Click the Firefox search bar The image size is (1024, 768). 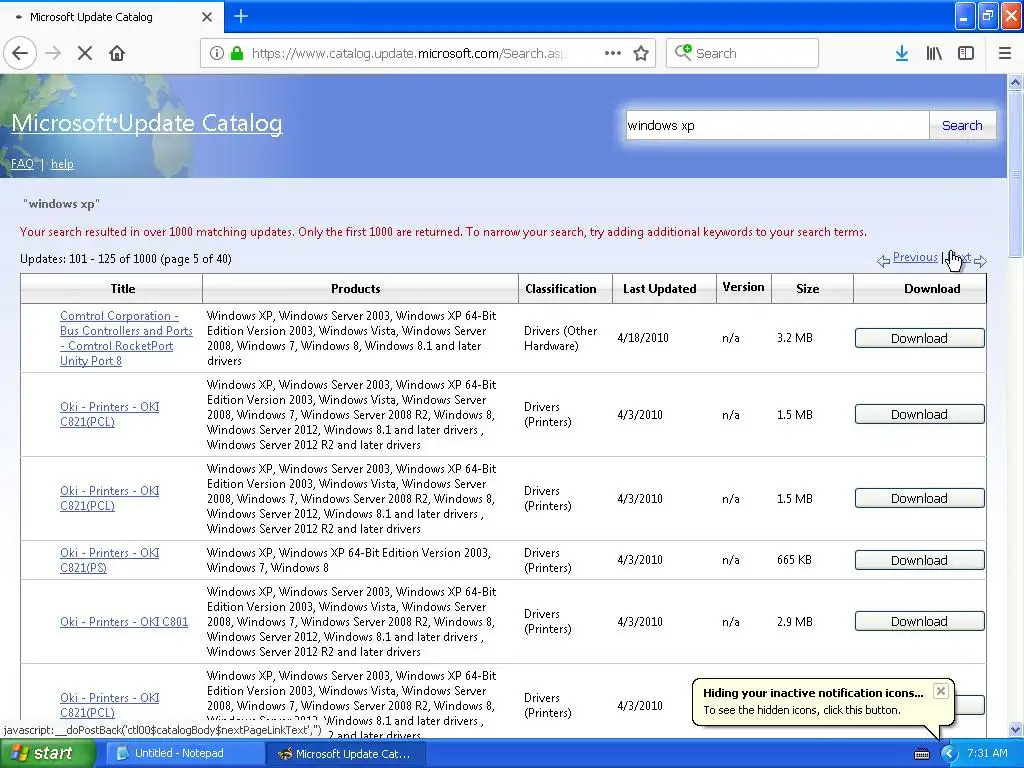[x=742, y=53]
